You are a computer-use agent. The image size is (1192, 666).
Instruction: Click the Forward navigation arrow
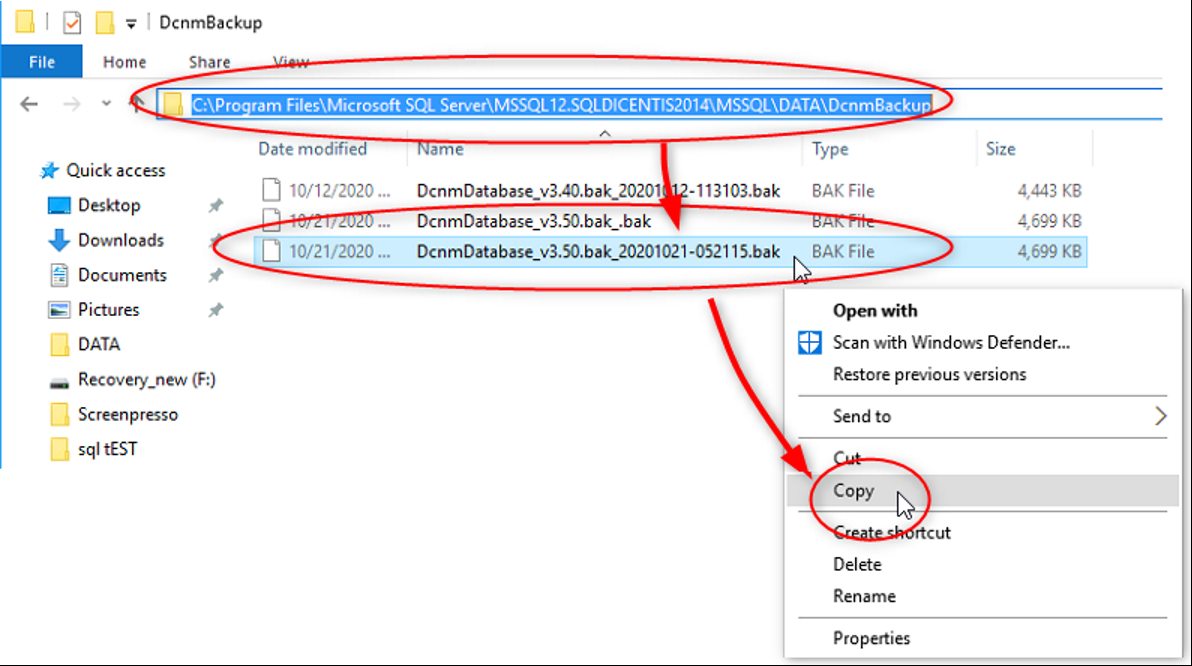click(71, 104)
